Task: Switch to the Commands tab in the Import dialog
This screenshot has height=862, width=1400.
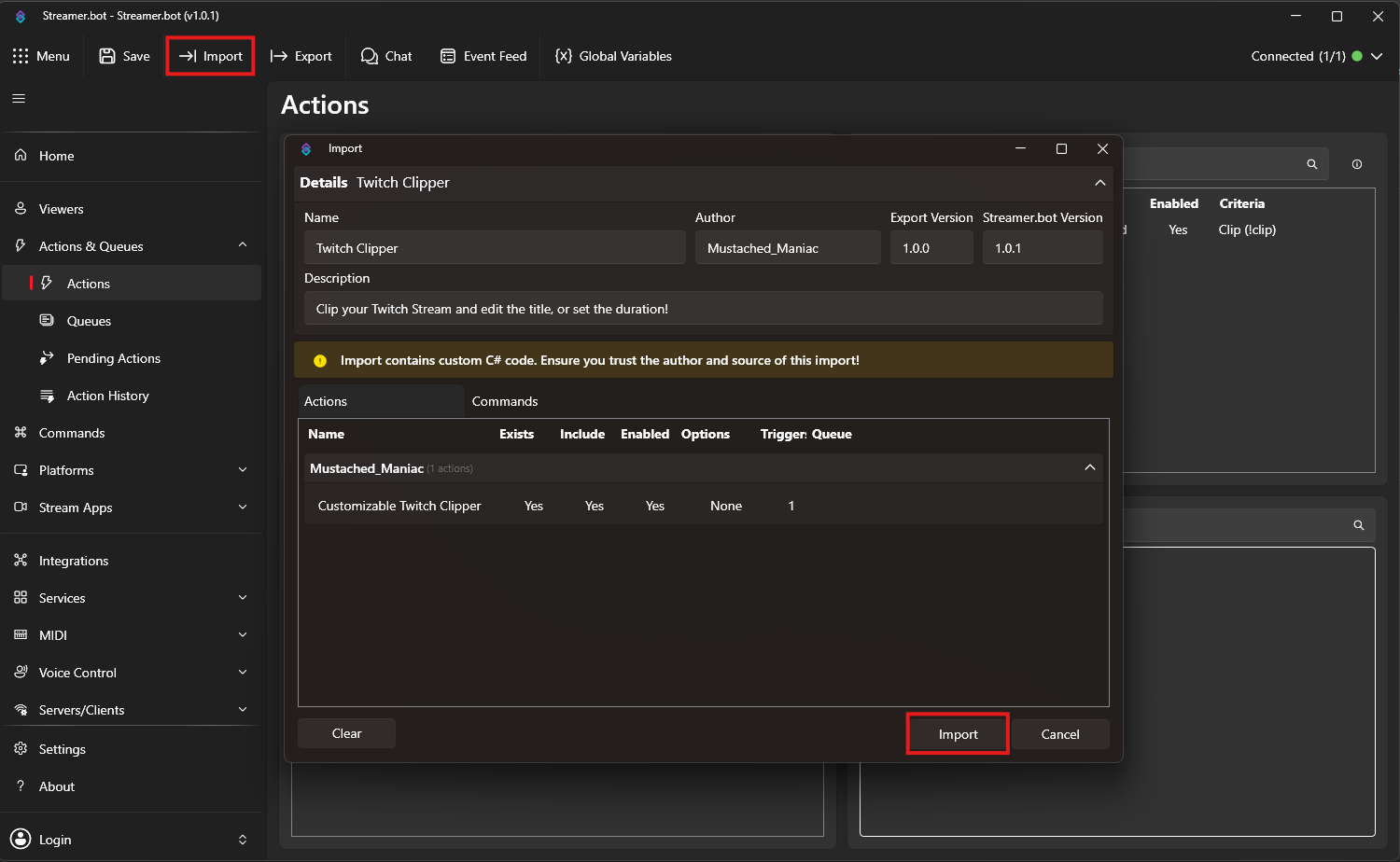Action: point(505,401)
